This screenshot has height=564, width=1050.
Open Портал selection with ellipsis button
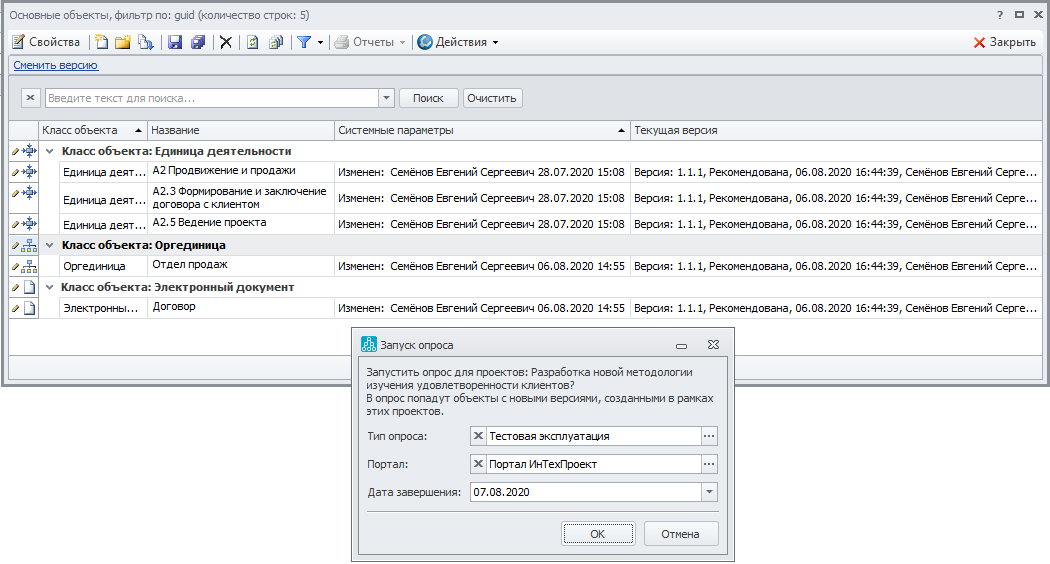[x=709, y=464]
